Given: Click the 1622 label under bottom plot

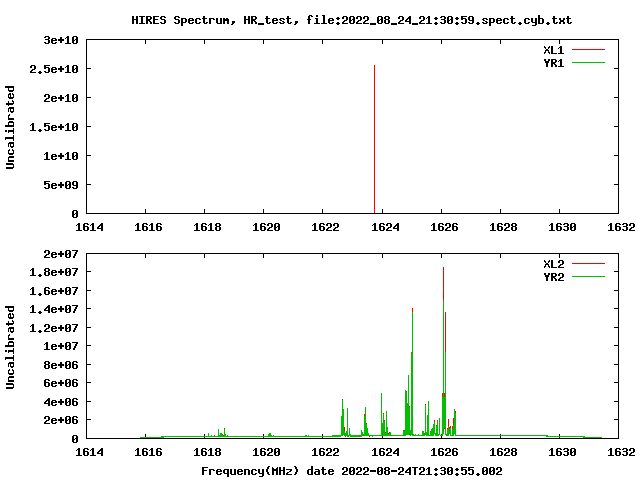Looking at the screenshot, I should [325, 452].
